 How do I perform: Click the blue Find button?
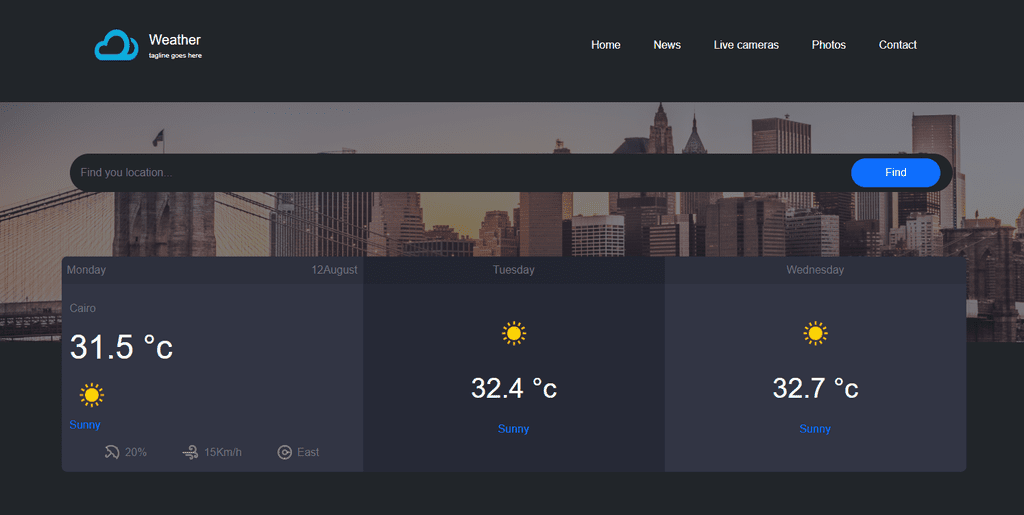895,172
